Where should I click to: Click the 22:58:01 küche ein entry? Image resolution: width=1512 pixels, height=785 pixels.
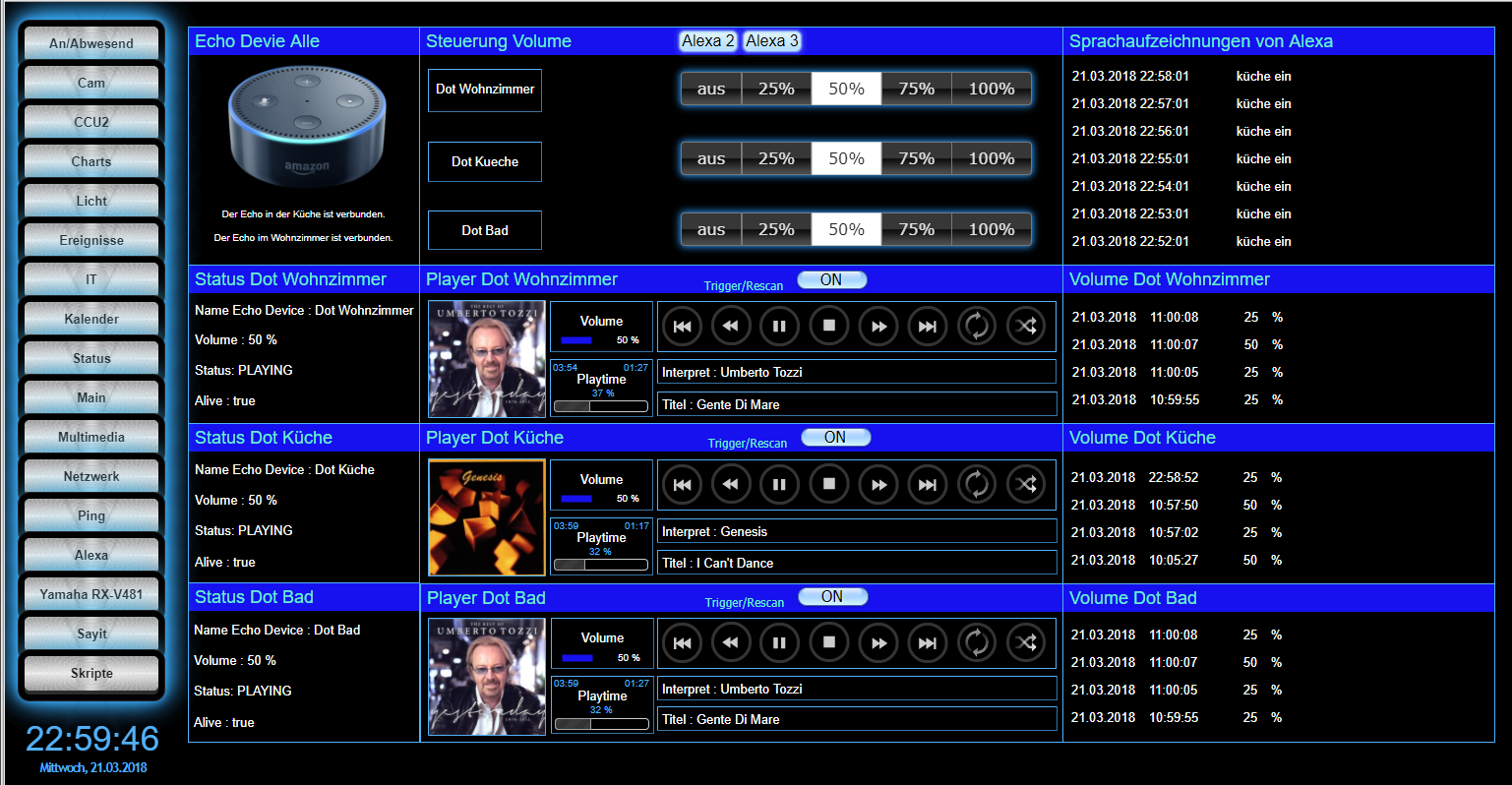tap(1182, 76)
